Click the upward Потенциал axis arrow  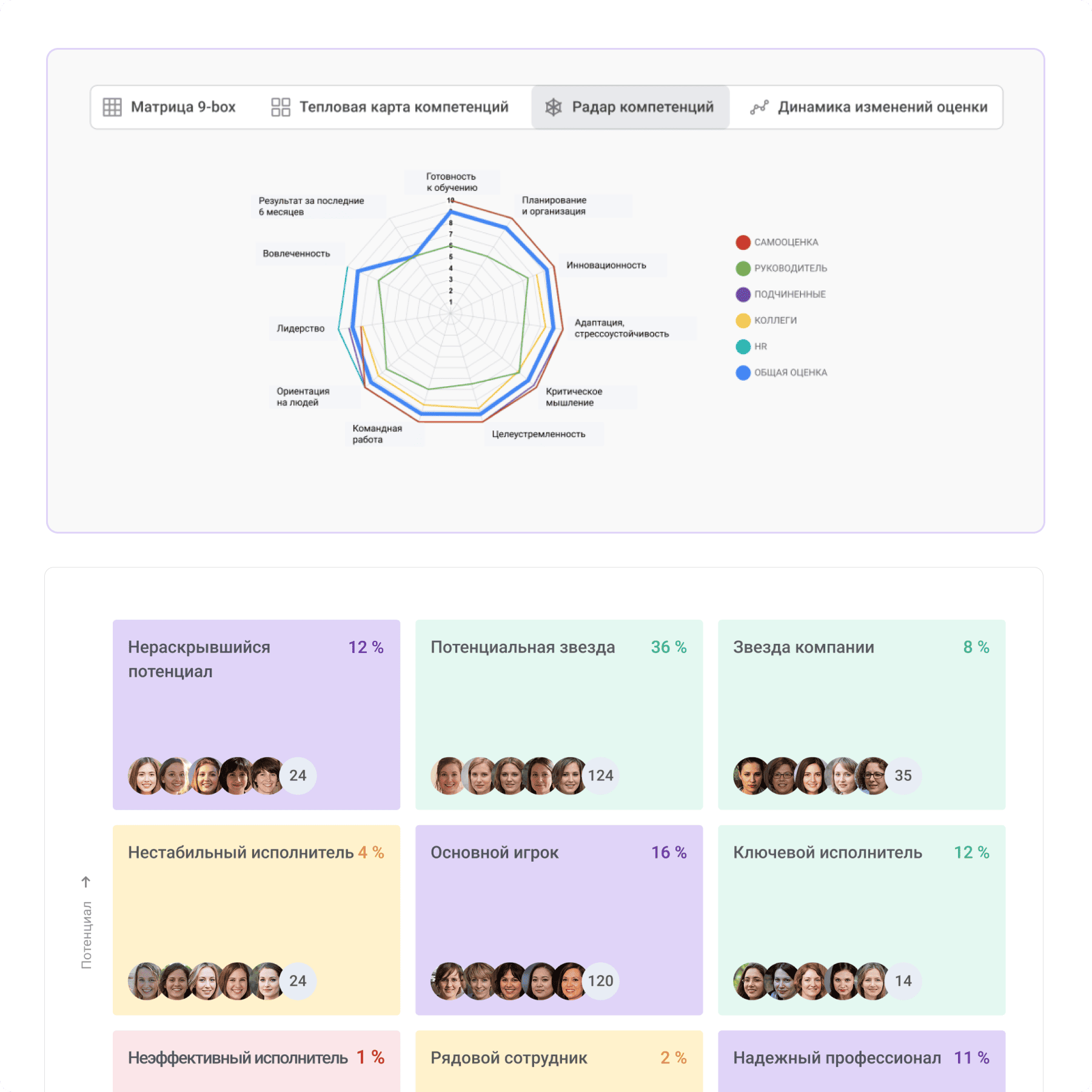click(86, 881)
